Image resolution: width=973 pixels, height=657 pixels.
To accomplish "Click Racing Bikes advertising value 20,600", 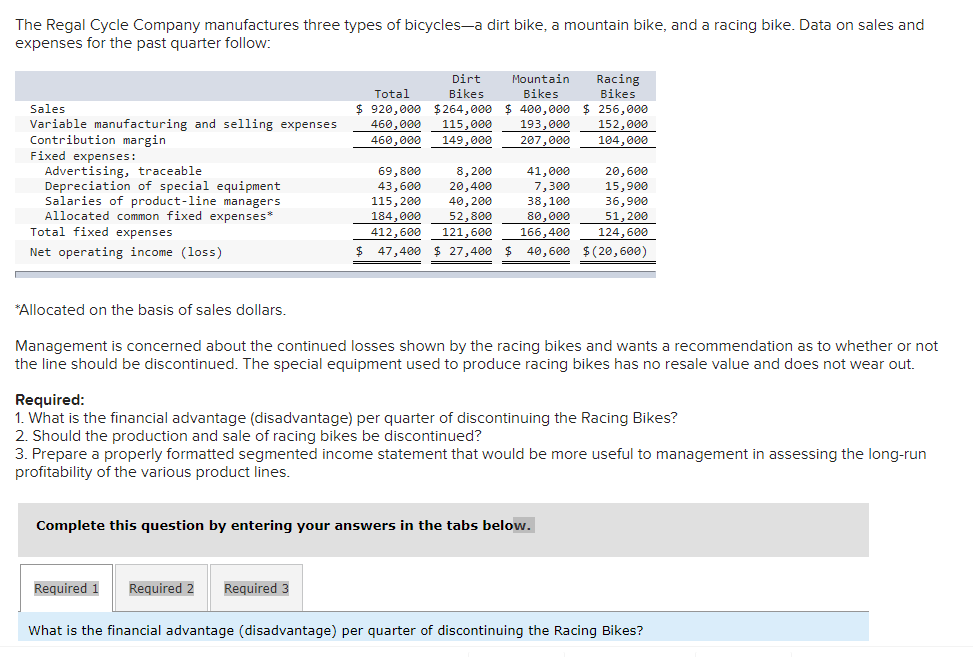I will [x=626, y=171].
